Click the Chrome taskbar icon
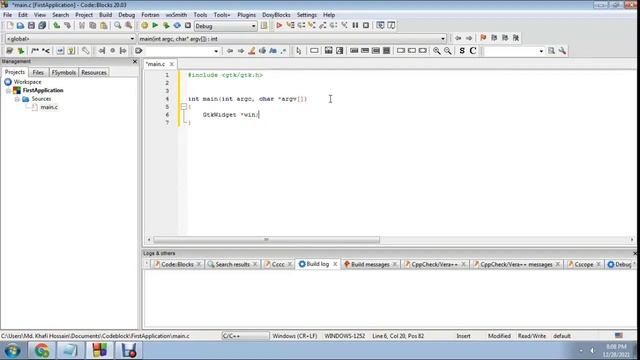Viewport: 640px width, 360px height. point(42,350)
